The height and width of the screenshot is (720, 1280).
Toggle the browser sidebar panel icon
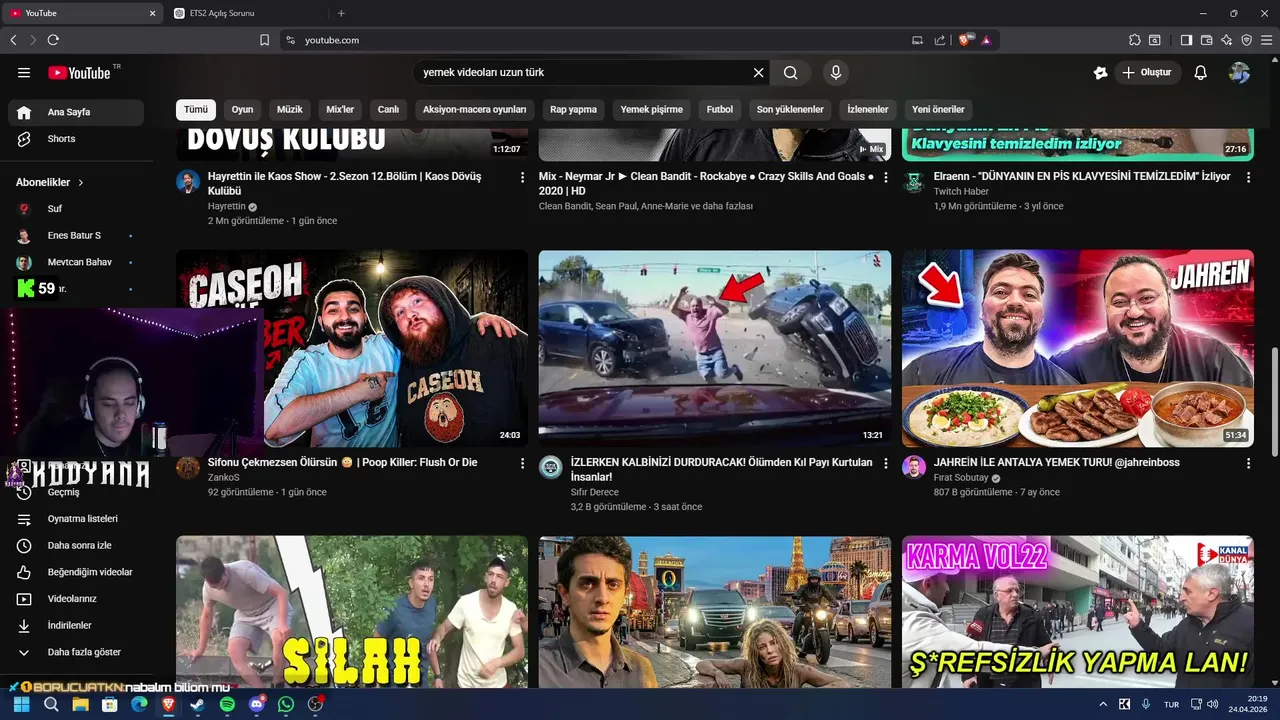(x=1186, y=40)
